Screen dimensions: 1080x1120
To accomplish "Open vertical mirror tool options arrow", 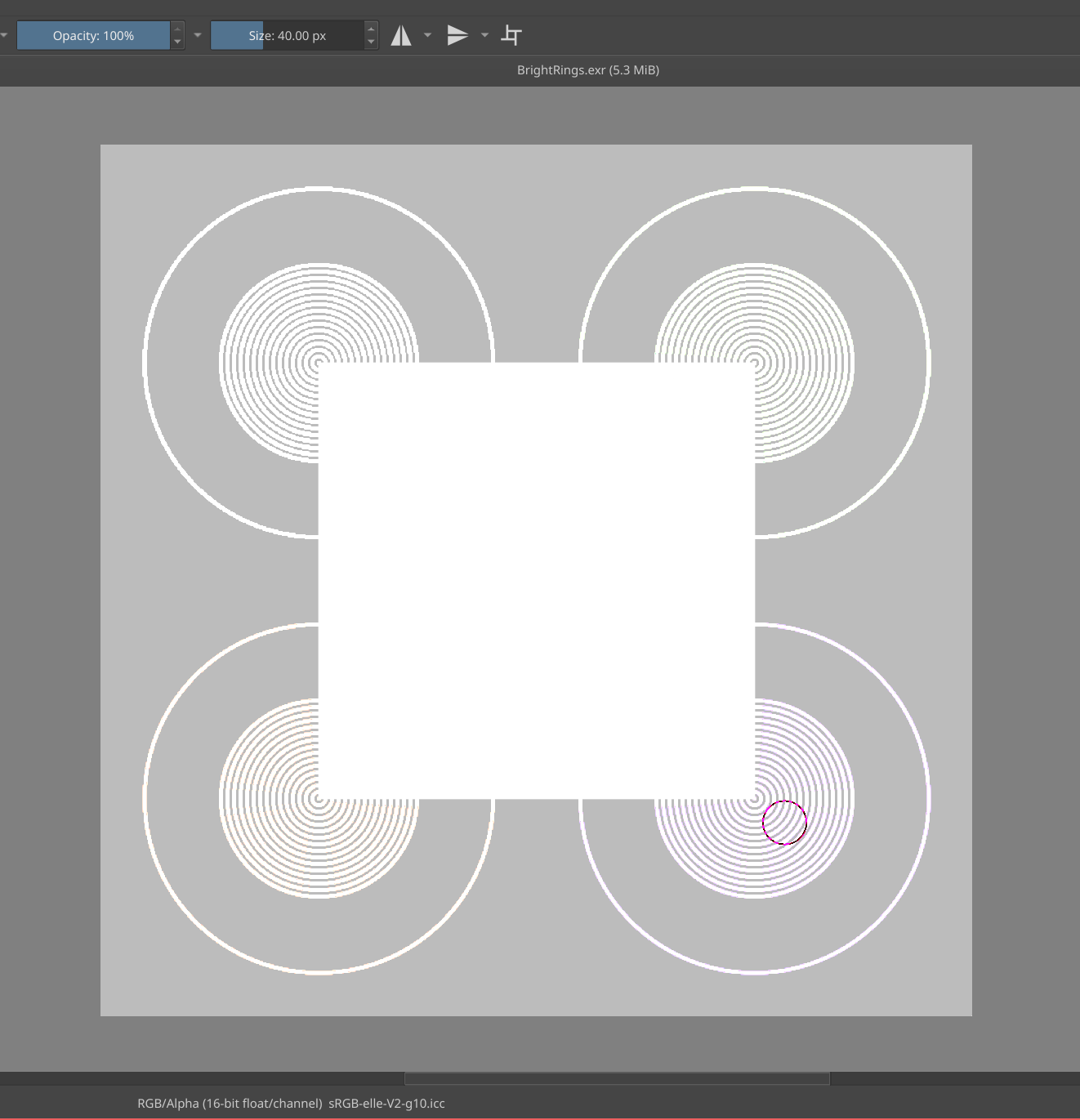I will [x=484, y=35].
